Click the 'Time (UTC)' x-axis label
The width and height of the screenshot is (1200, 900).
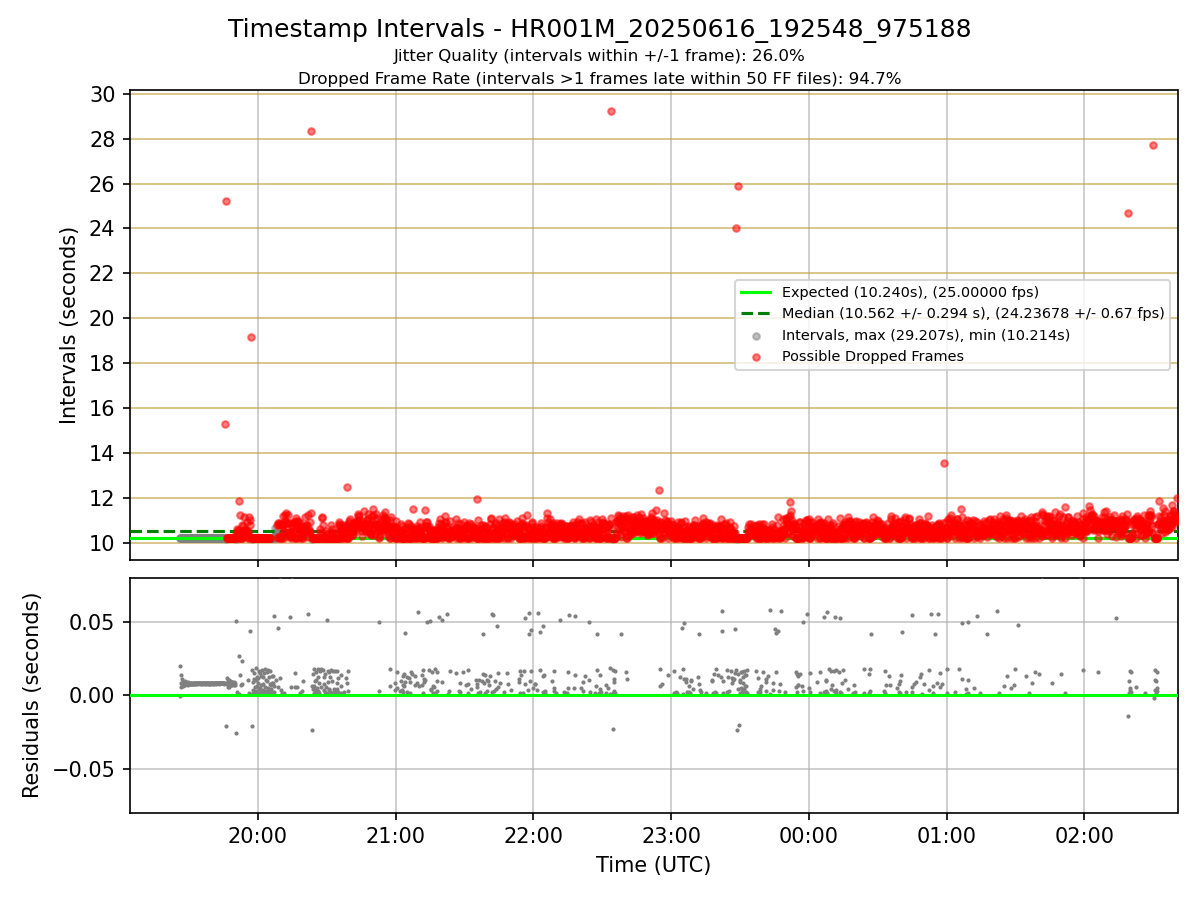(x=653, y=865)
